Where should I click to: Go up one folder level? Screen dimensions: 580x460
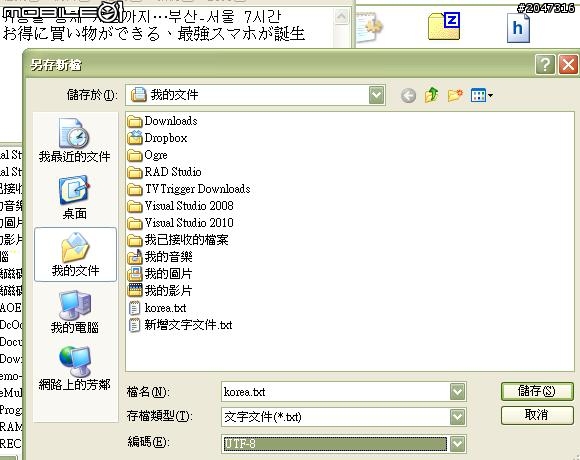(431, 95)
